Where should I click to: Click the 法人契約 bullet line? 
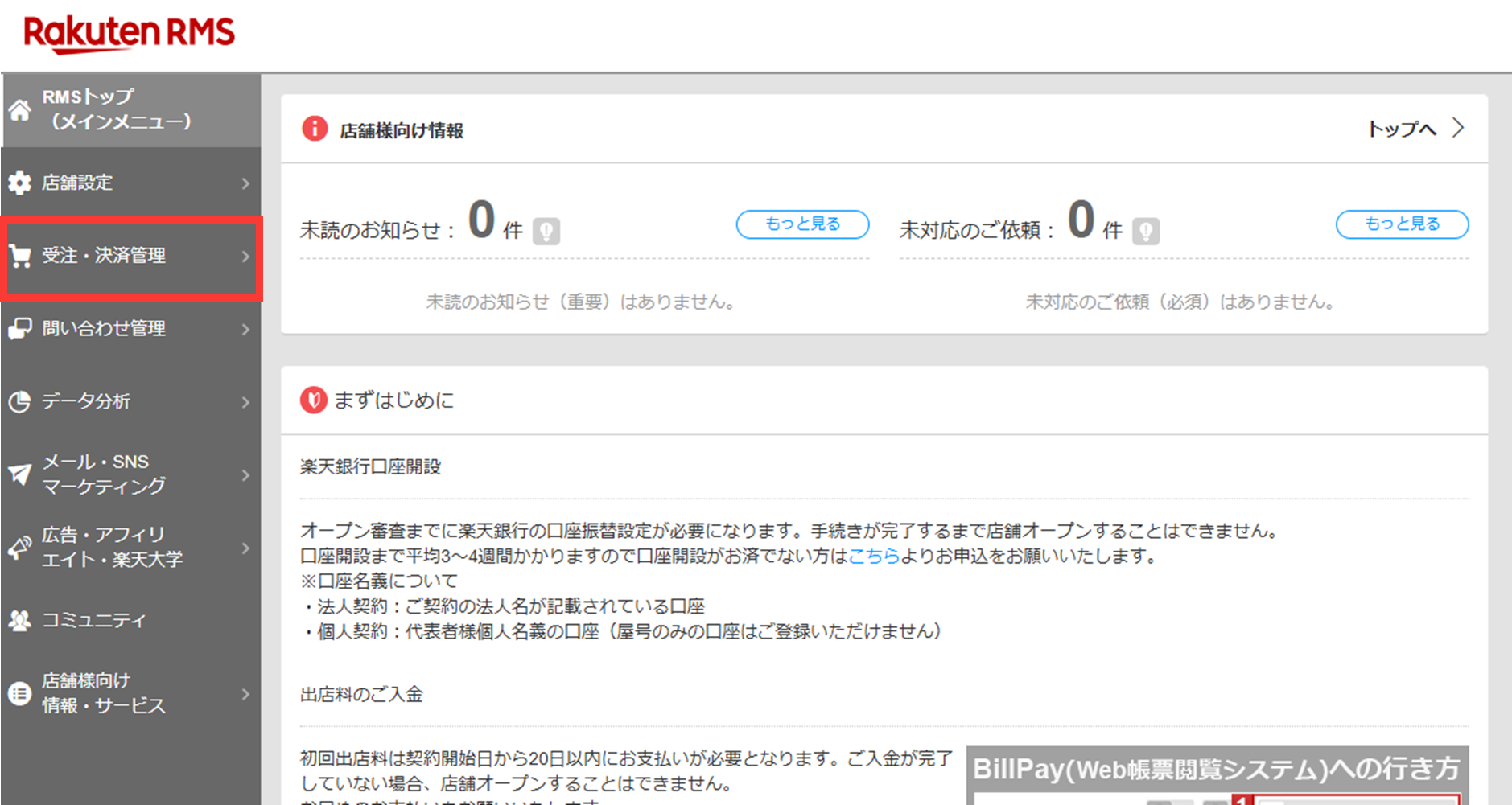tap(504, 606)
